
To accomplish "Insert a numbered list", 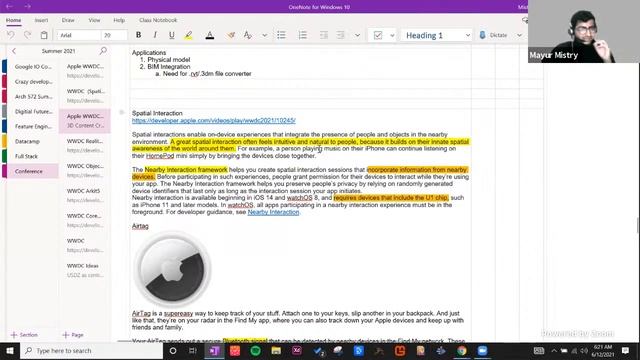I will coord(302,35).
